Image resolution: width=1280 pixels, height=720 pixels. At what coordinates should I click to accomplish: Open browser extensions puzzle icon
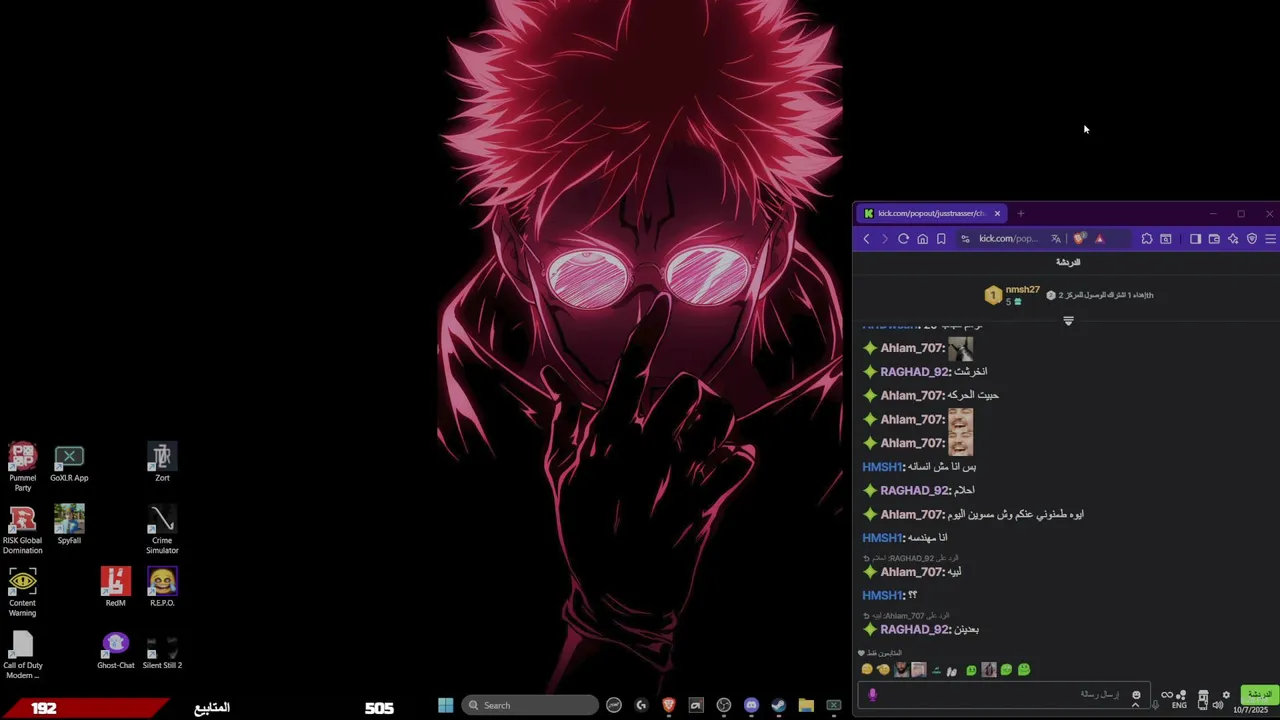pos(1147,239)
